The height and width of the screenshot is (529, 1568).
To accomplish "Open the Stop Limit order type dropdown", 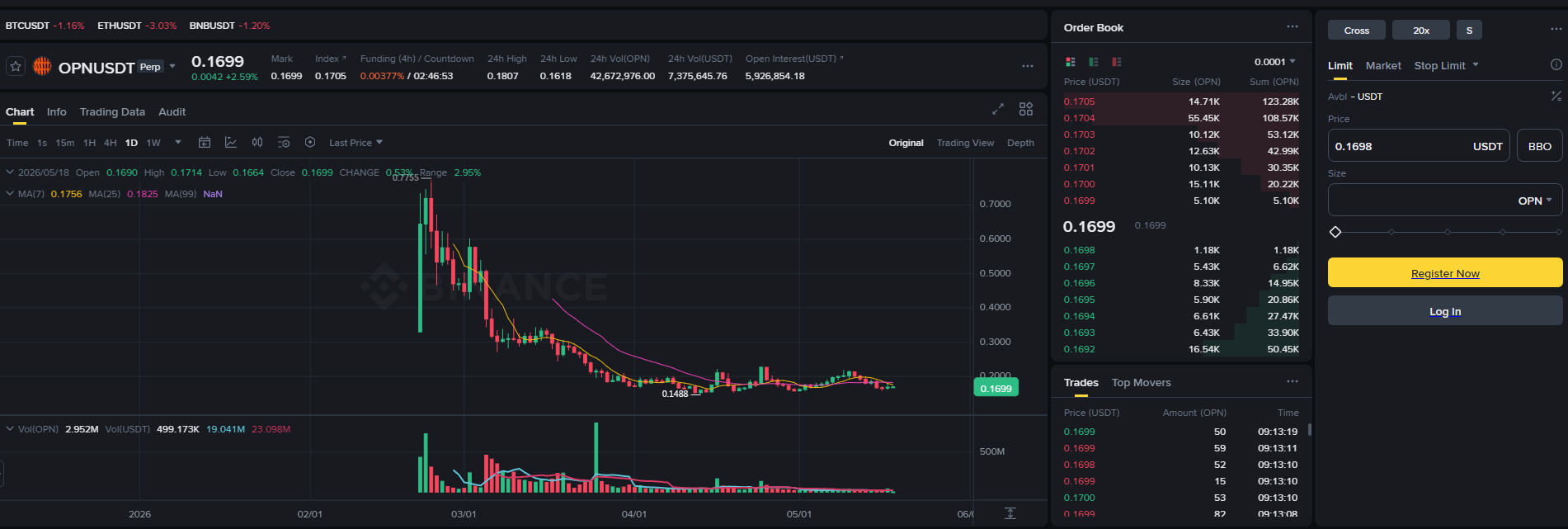I will 1446,66.
